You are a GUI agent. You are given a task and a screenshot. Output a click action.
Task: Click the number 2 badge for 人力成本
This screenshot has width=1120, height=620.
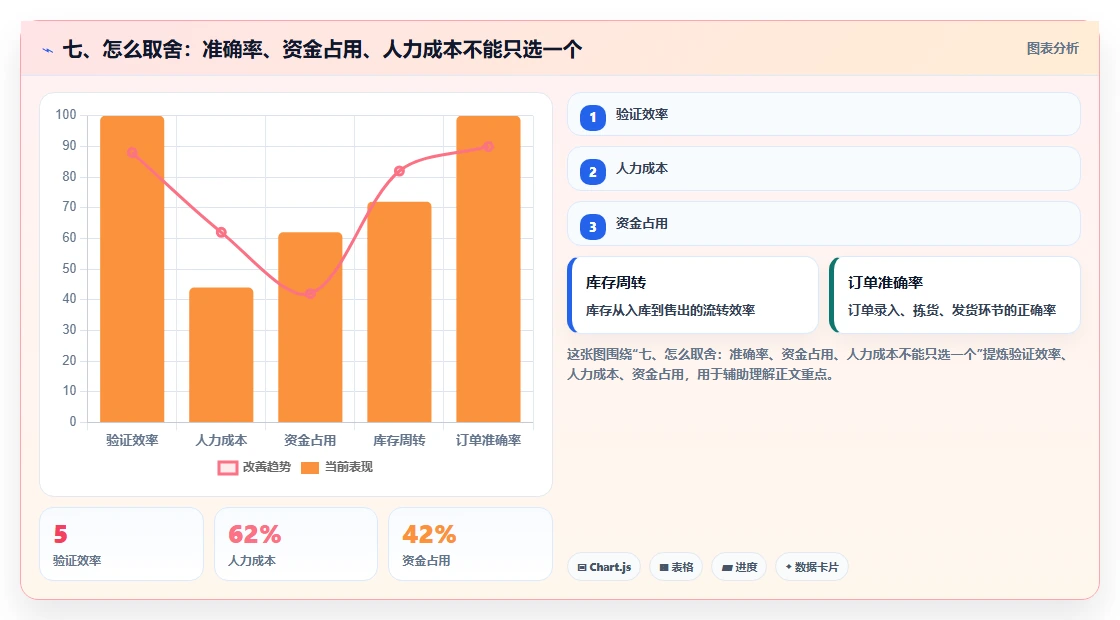pos(592,172)
